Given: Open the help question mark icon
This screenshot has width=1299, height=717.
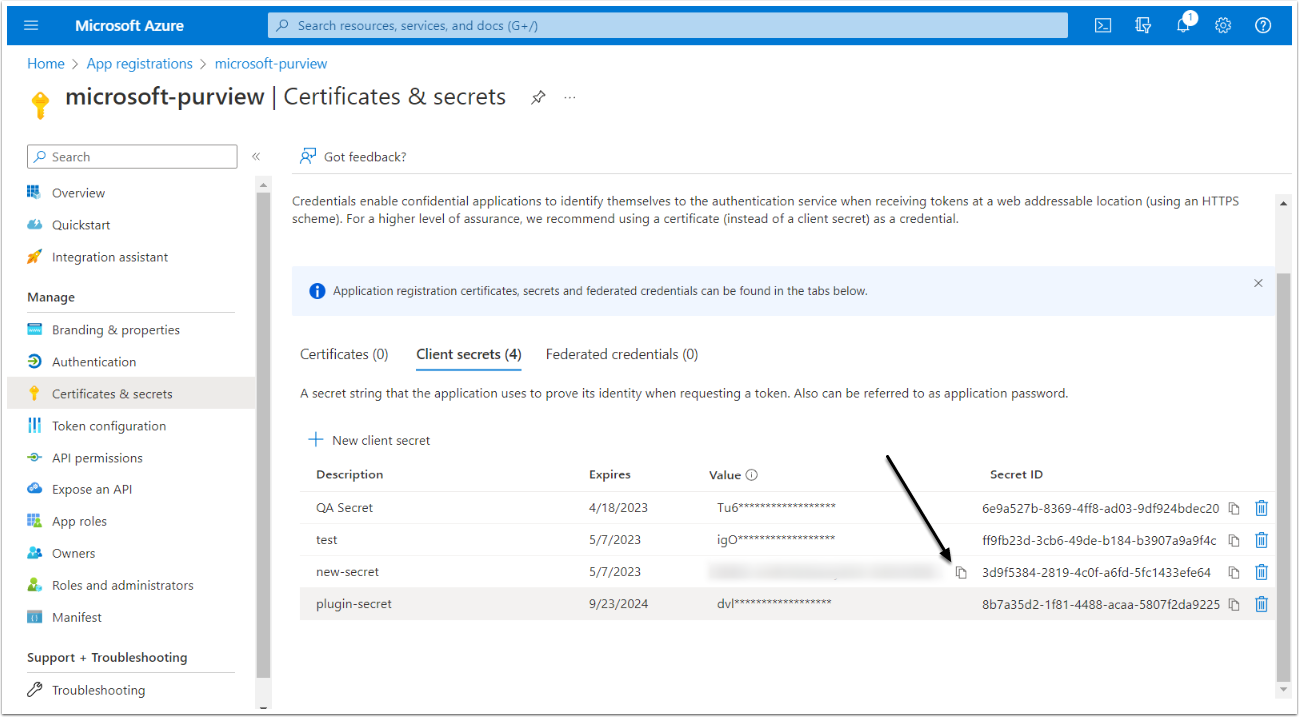Looking at the screenshot, I should [1263, 25].
